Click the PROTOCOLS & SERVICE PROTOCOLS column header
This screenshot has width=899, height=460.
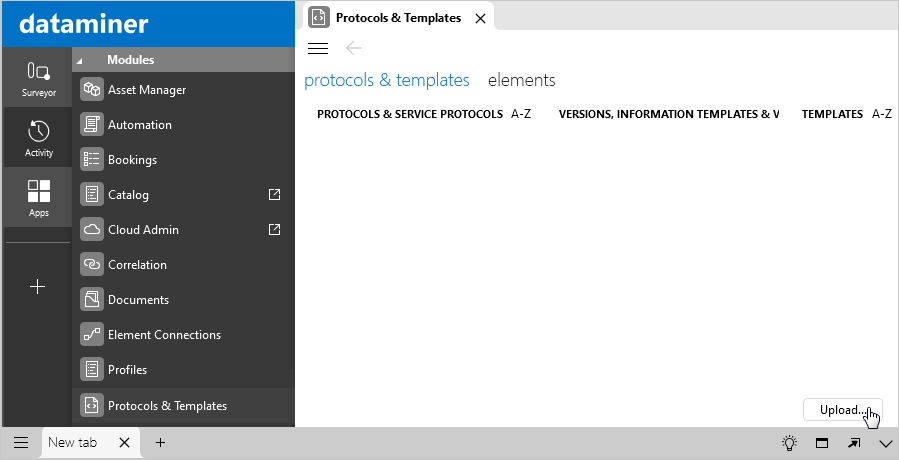[x=410, y=114]
